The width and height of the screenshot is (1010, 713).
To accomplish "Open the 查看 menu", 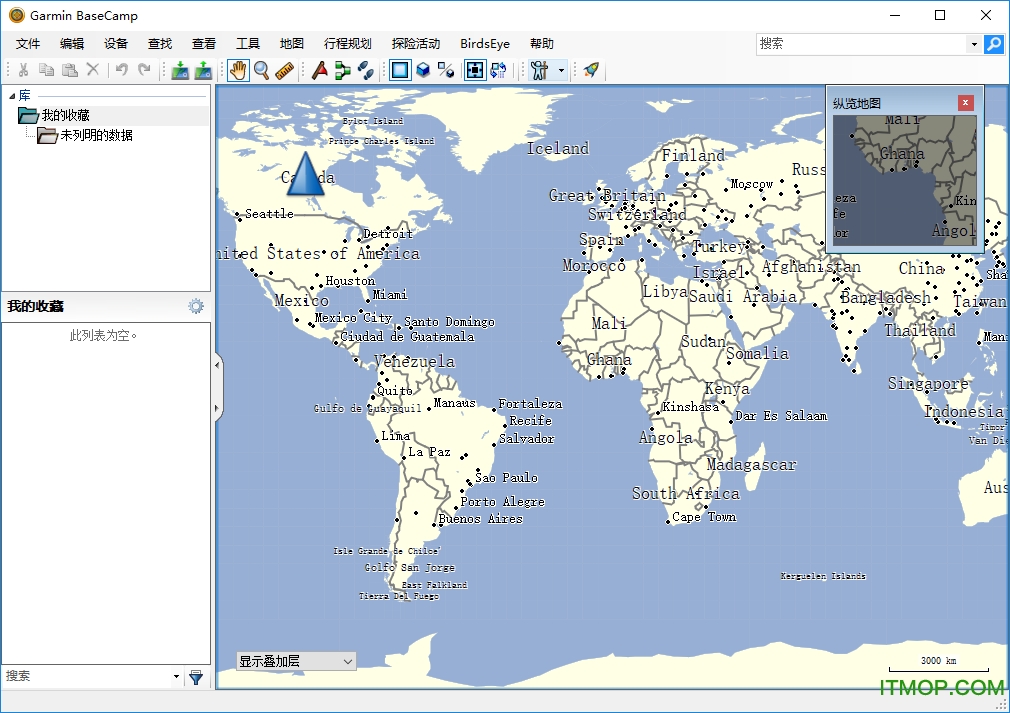I will (204, 43).
